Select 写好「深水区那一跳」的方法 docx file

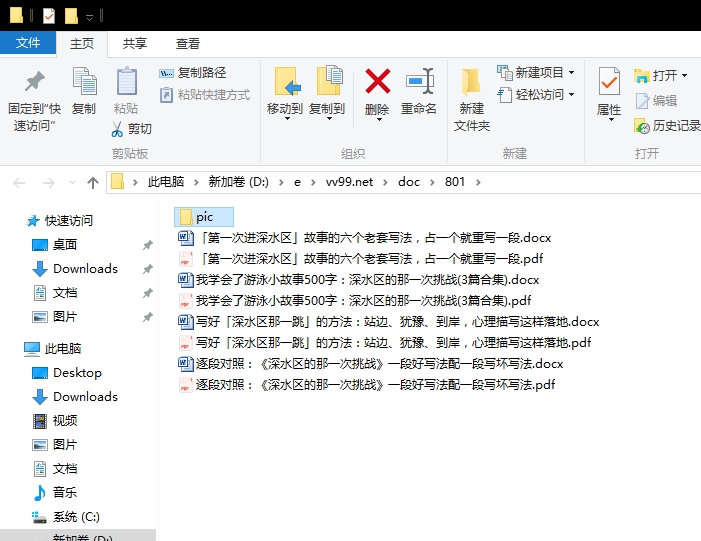[x=389, y=321]
